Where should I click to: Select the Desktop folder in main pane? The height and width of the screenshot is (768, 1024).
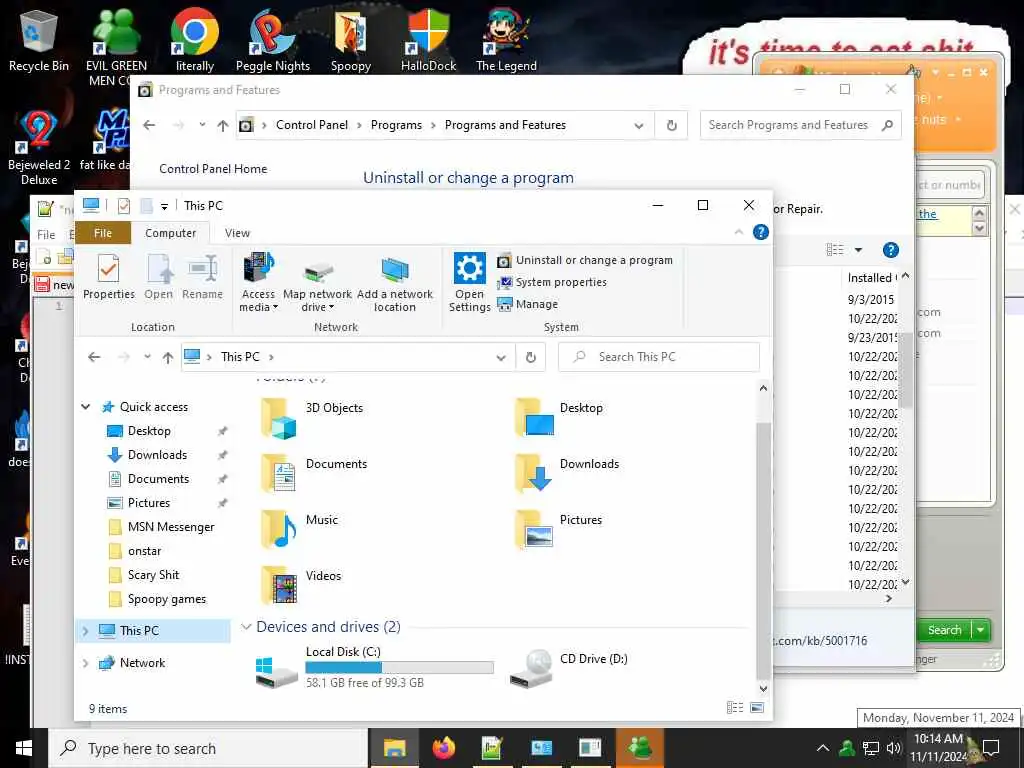tap(560, 417)
